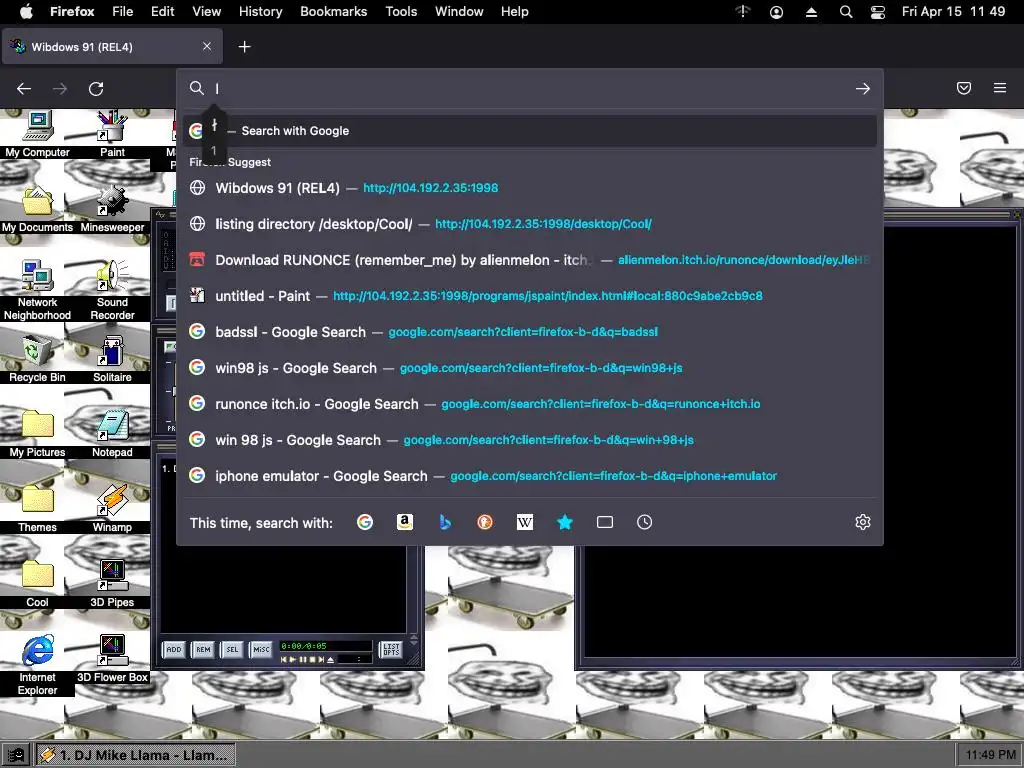This screenshot has width=1024, height=768.
Task: Search this time with DuckDuckGo icon
Action: (485, 522)
